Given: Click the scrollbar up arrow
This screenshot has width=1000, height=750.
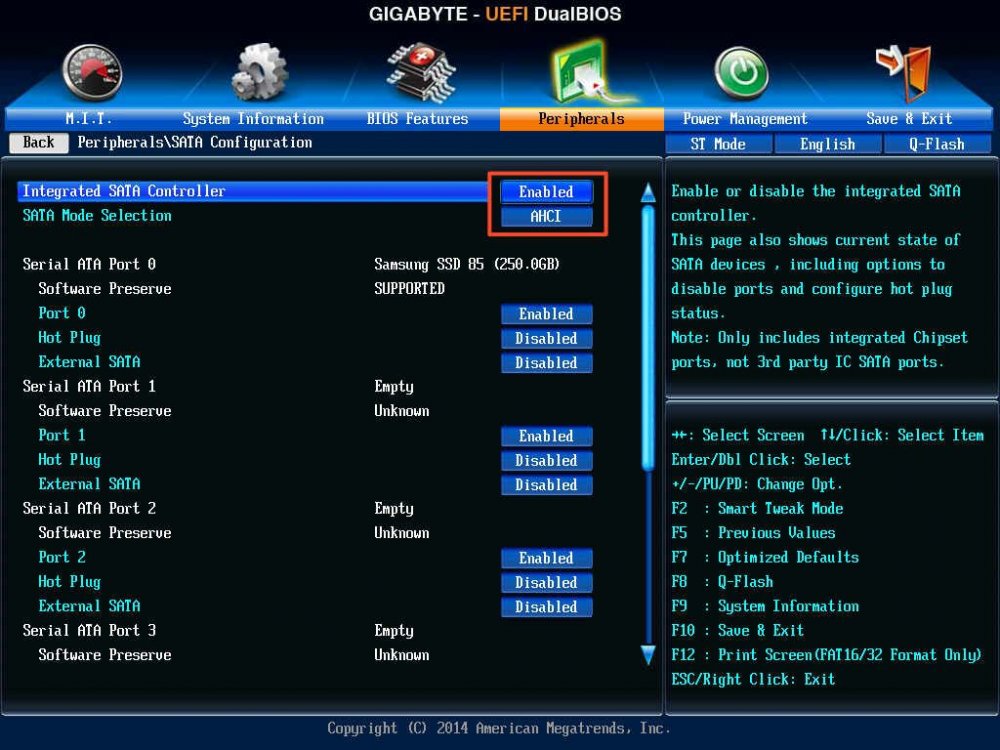Looking at the screenshot, I should pos(648,193).
